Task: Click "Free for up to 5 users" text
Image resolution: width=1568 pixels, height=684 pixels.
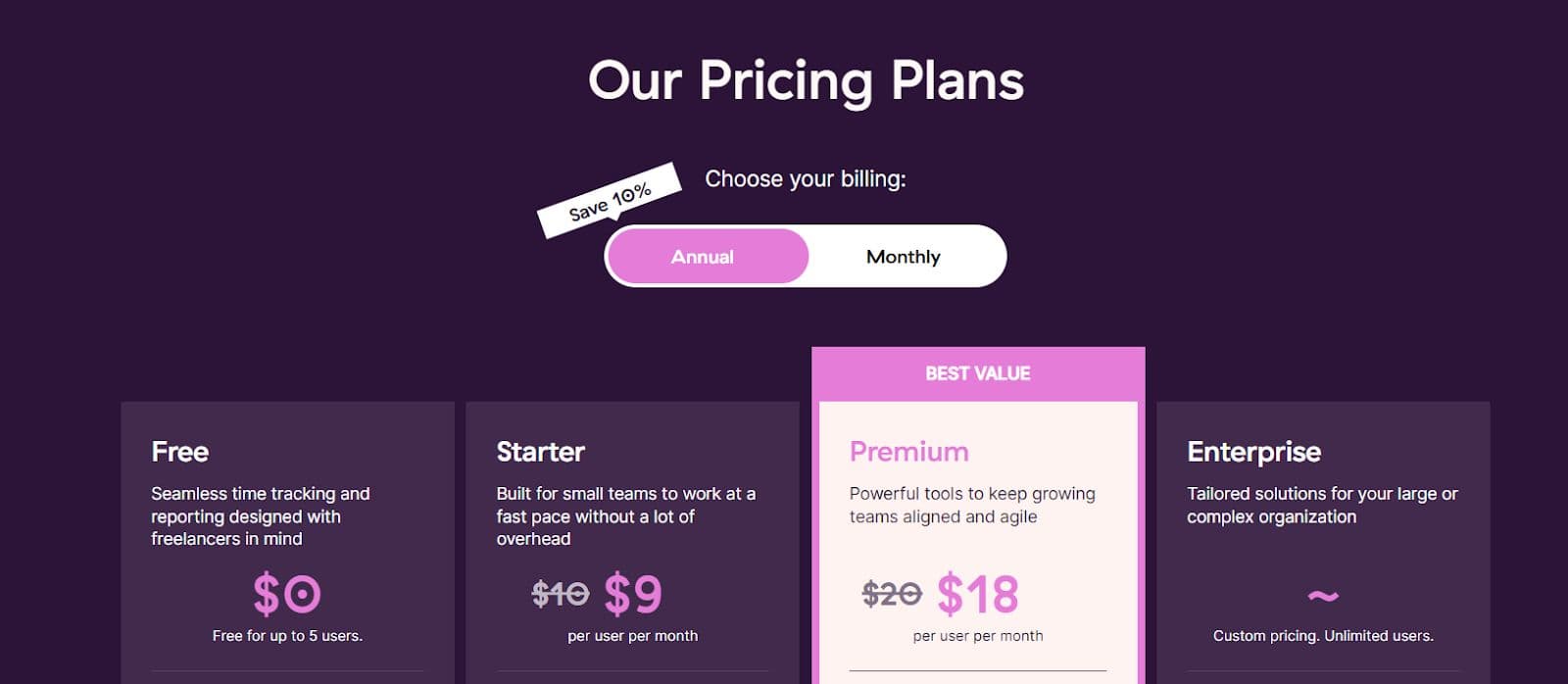Action: pos(287,636)
